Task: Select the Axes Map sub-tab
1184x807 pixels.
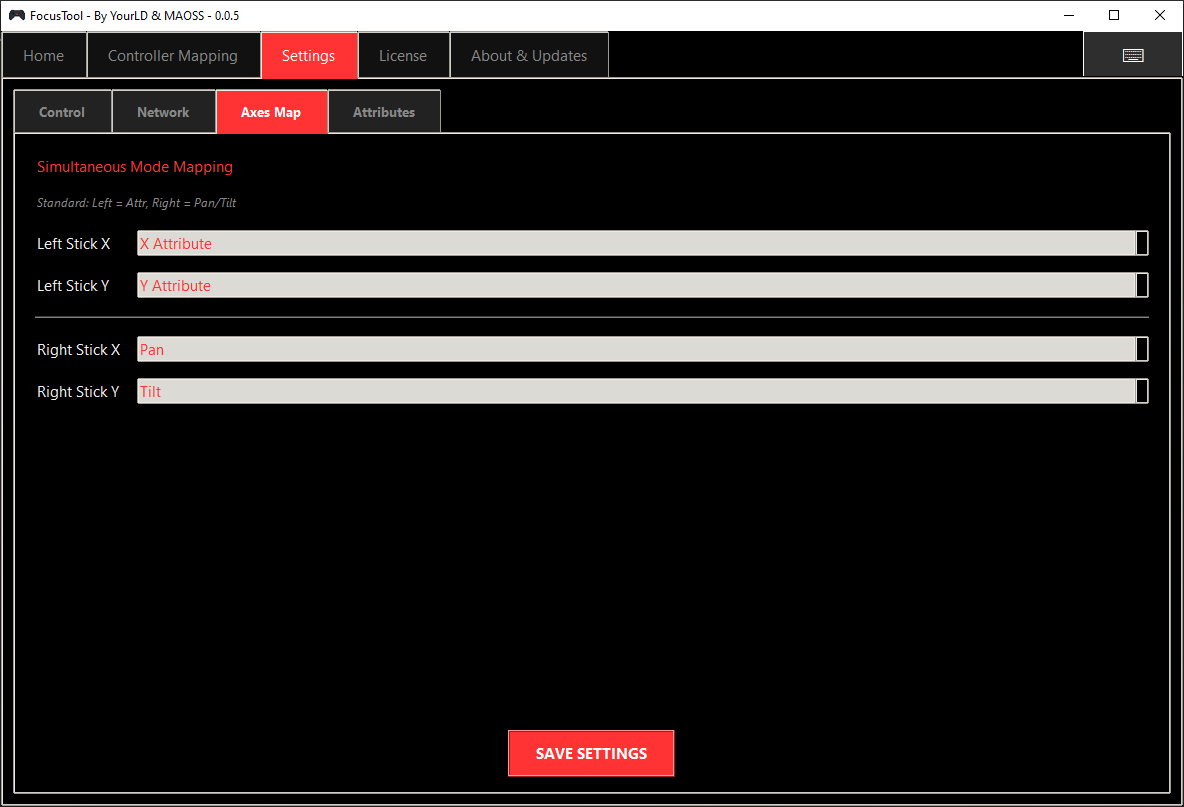Action: [x=272, y=111]
